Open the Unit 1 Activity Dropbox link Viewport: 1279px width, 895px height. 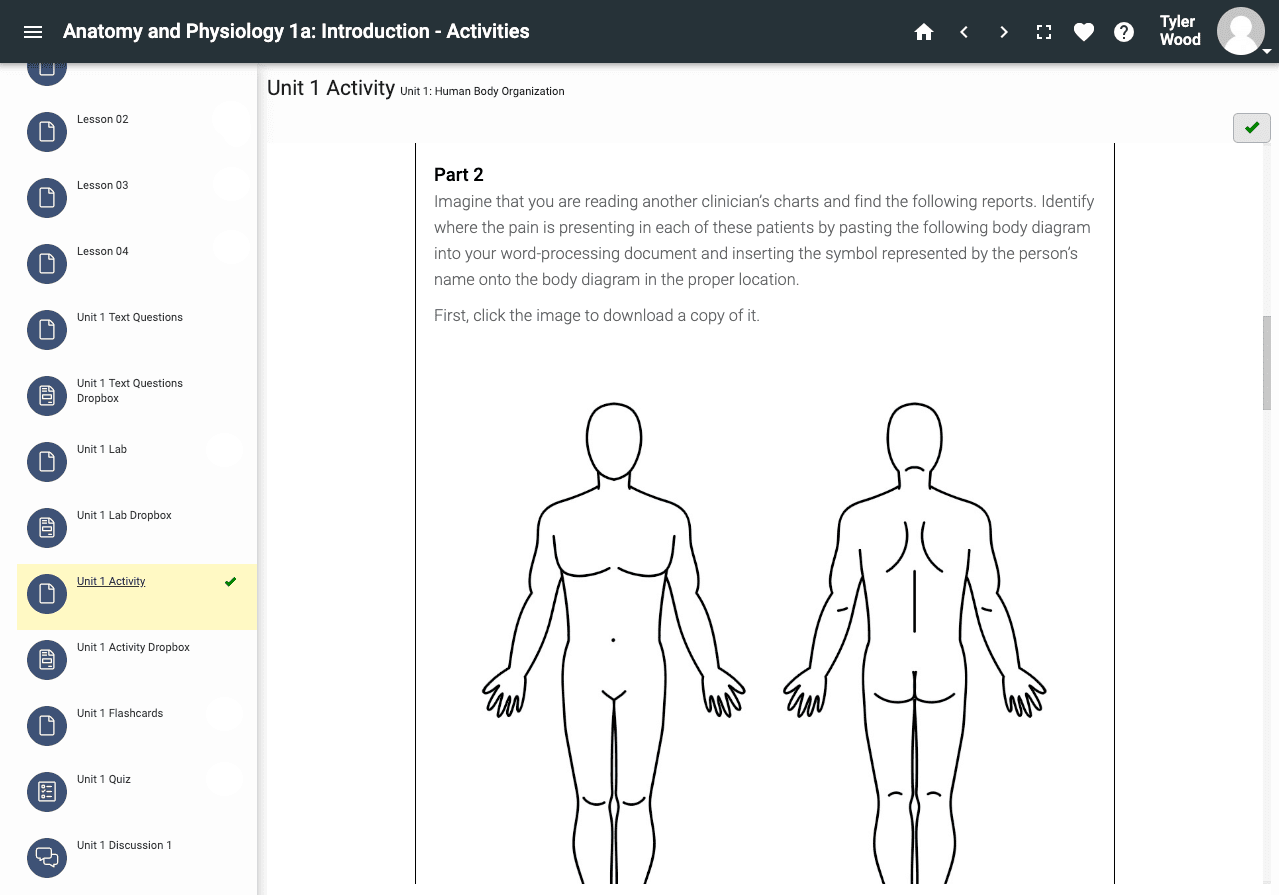[x=133, y=648]
